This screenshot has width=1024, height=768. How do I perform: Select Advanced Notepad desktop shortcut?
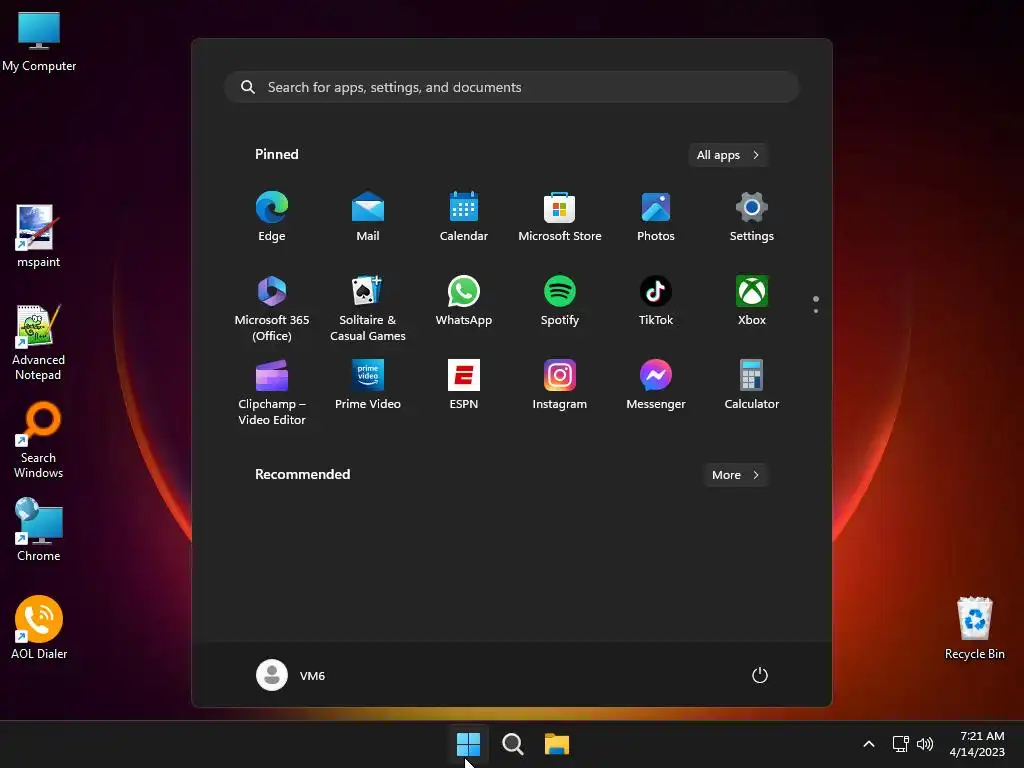pyautogui.click(x=39, y=343)
